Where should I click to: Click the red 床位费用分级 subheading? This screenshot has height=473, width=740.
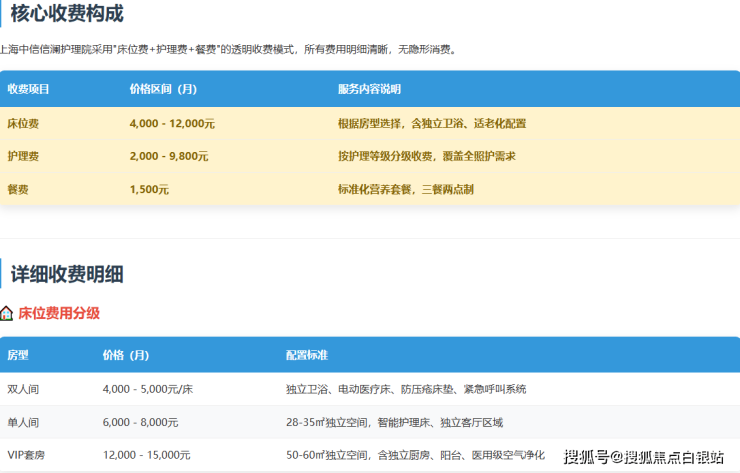(x=59, y=313)
